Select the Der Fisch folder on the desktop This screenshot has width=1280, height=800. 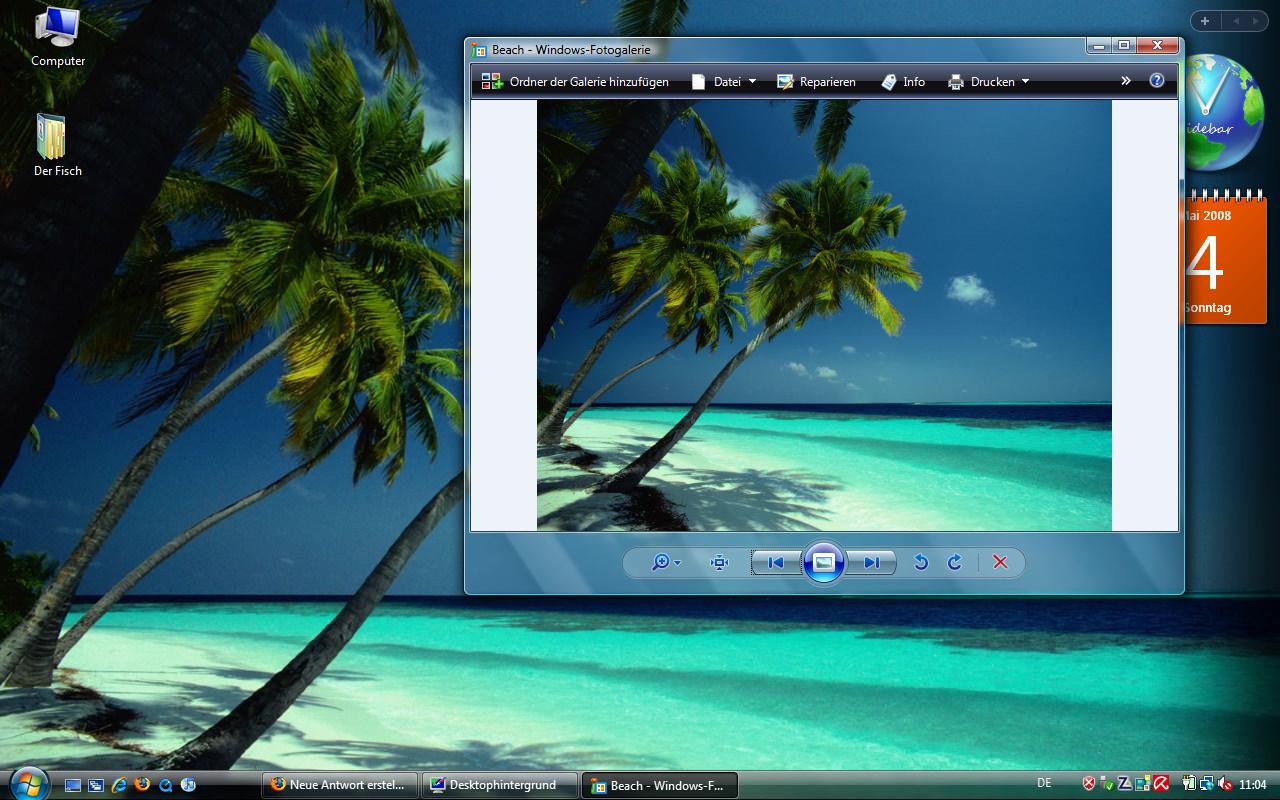pyautogui.click(x=58, y=145)
